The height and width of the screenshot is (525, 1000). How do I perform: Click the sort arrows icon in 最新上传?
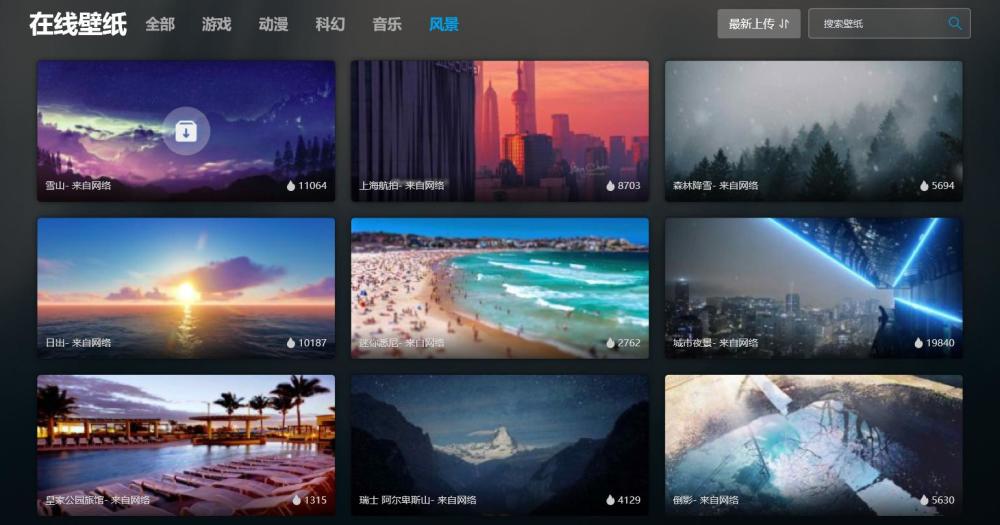pyautogui.click(x=784, y=24)
